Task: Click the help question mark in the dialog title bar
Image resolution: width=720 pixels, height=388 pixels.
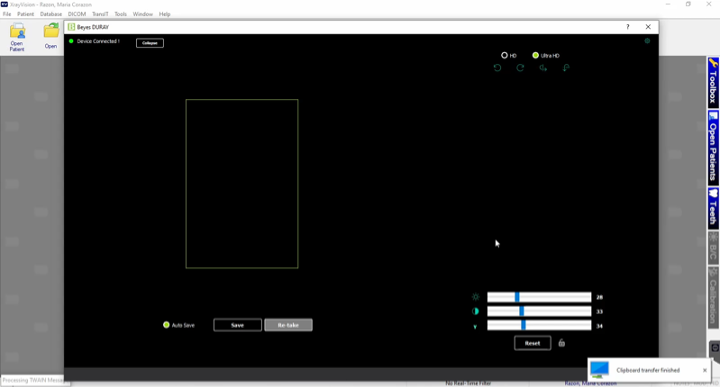Action: pos(628,27)
